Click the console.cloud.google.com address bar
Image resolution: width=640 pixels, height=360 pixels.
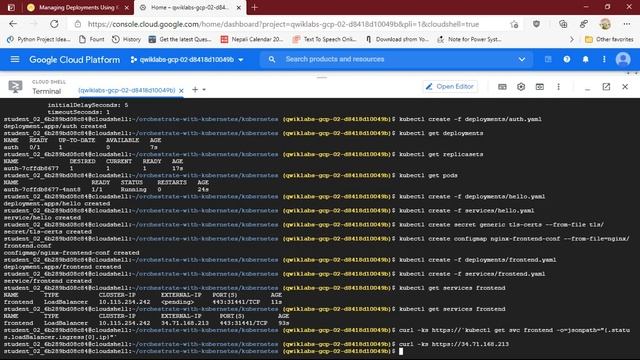[x=283, y=24]
